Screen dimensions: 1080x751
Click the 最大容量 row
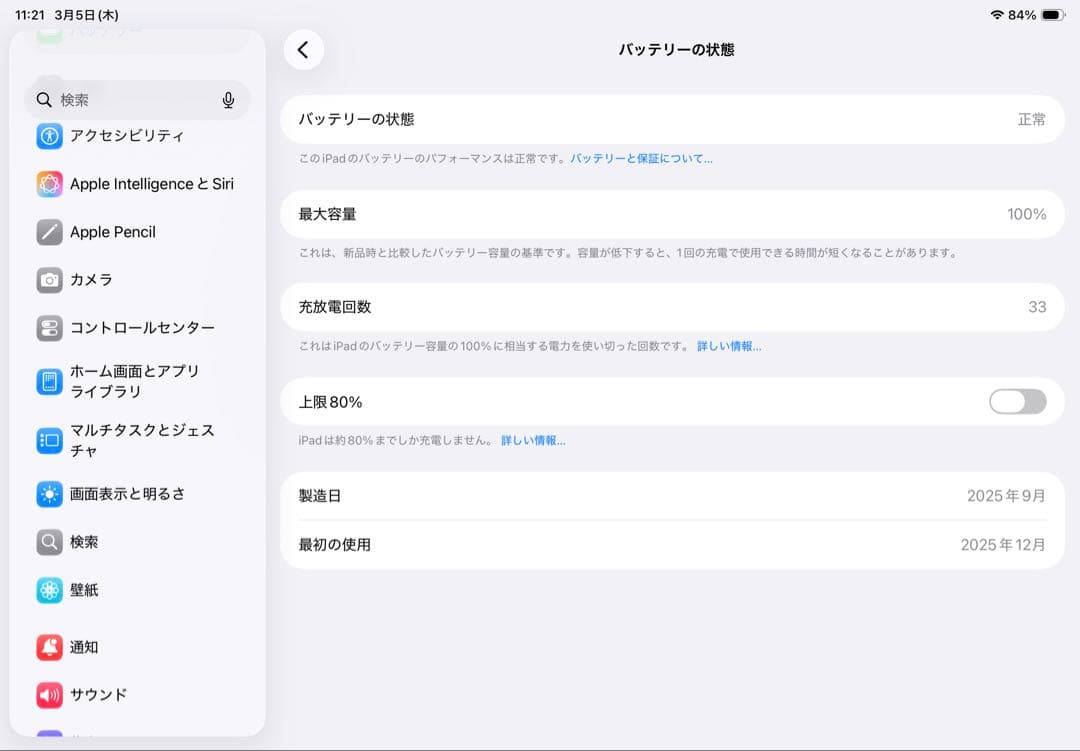click(x=672, y=214)
